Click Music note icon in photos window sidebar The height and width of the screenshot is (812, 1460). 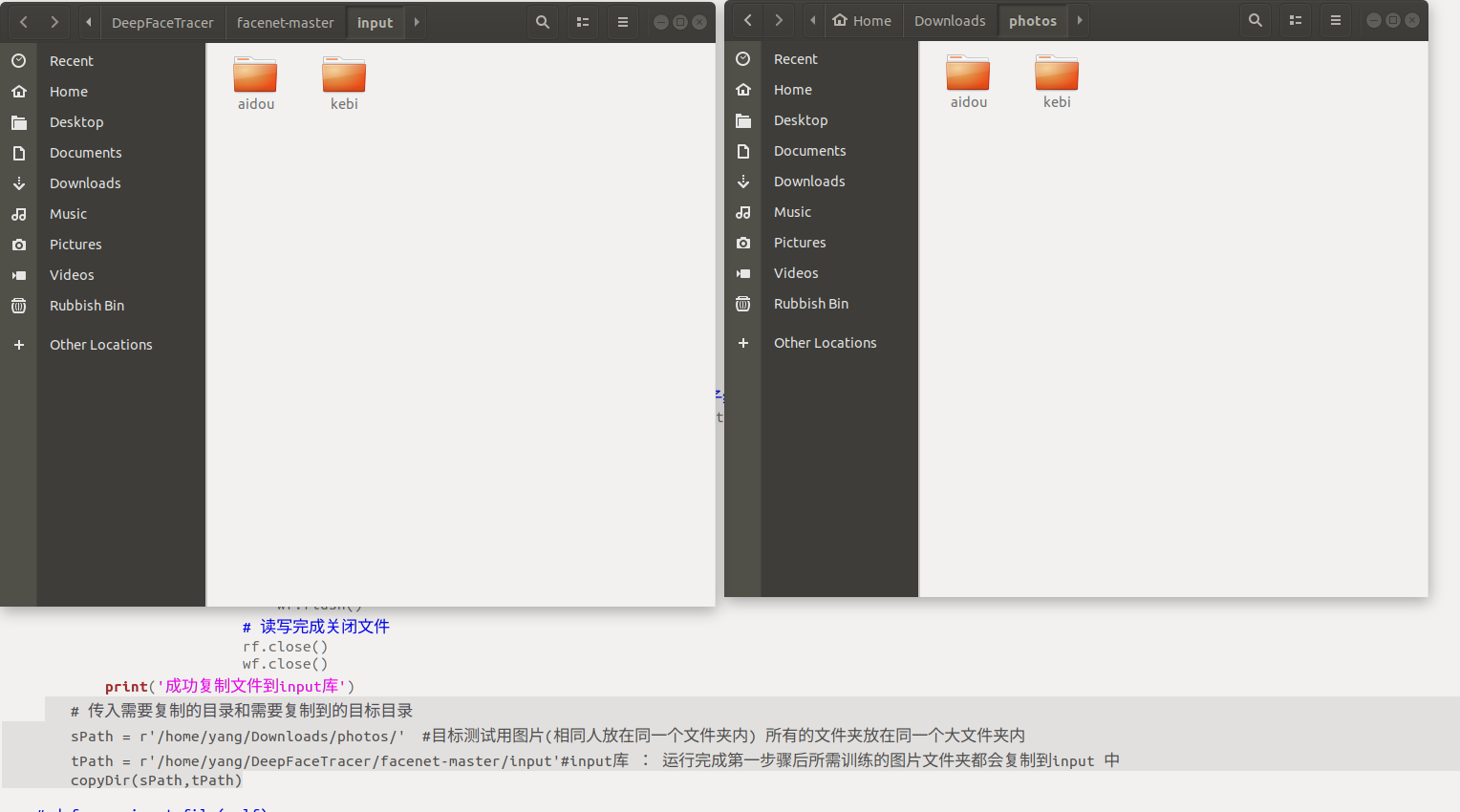tap(742, 212)
